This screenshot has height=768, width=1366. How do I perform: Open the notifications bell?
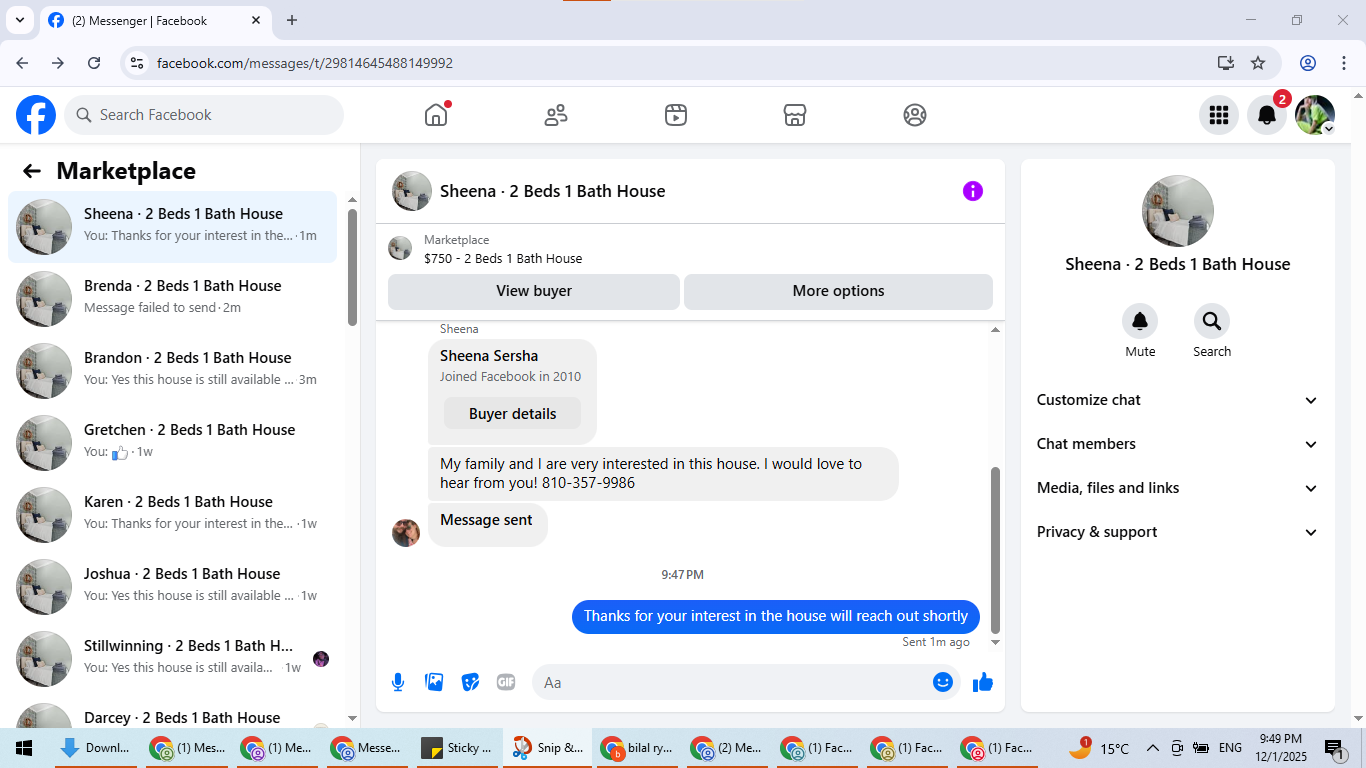point(1267,115)
